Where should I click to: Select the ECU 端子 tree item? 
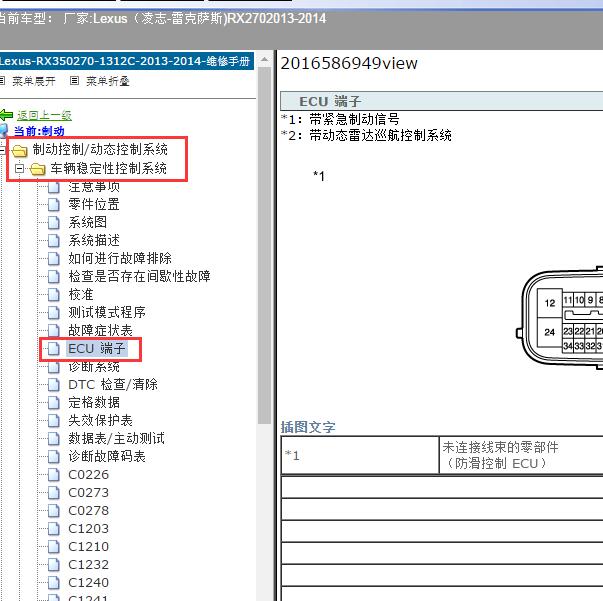(x=97, y=349)
